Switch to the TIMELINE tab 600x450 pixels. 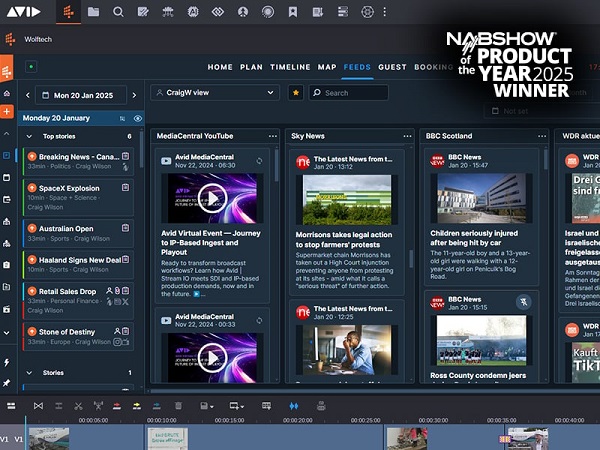pos(290,67)
